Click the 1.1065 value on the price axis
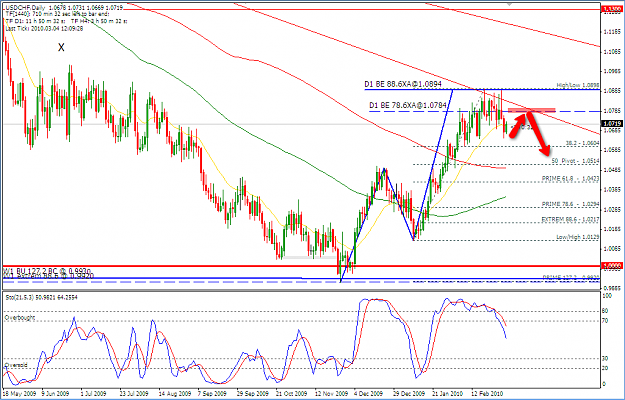Image resolution: width=625 pixels, height=400 pixels. (613, 51)
